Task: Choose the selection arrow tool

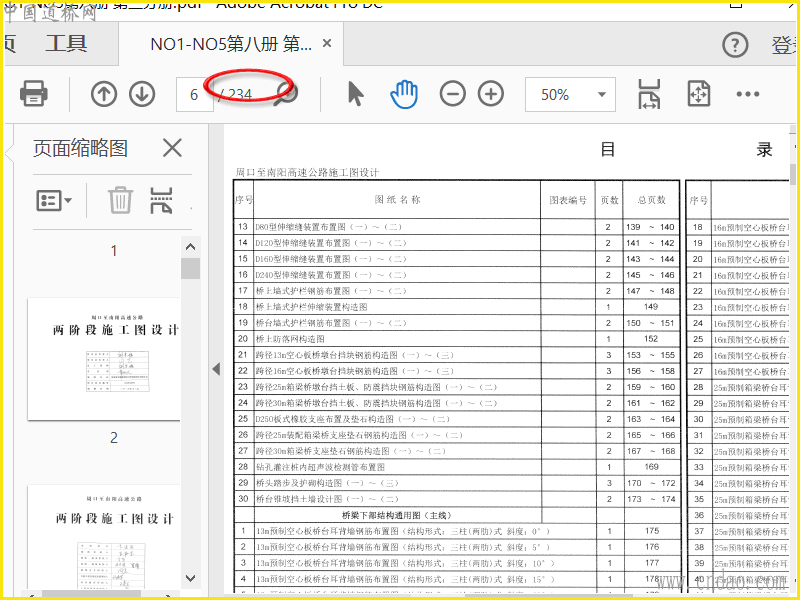Action: [x=355, y=94]
